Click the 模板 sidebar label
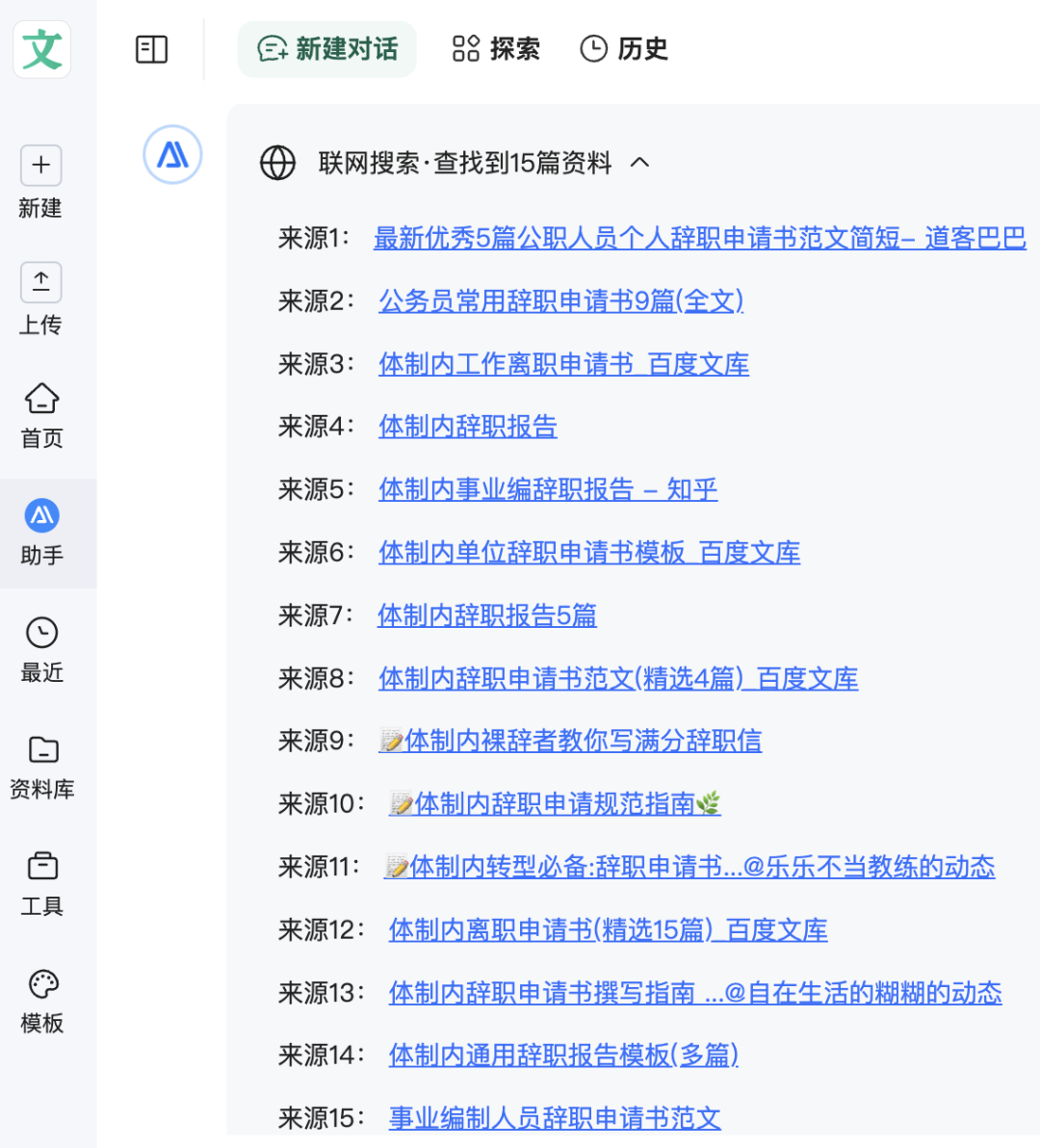 (x=41, y=1023)
